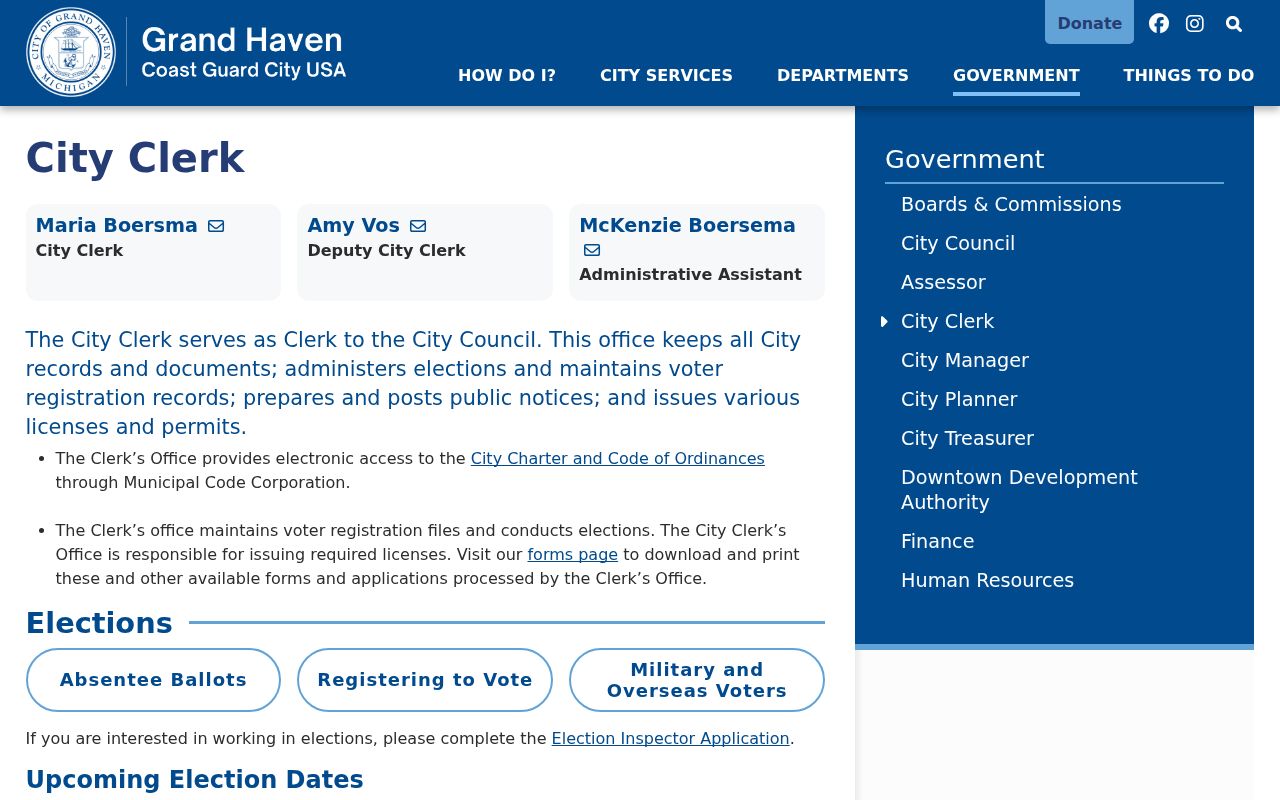1280x800 pixels.
Task: Click the search magnifier icon
Action: pyautogui.click(x=1234, y=24)
